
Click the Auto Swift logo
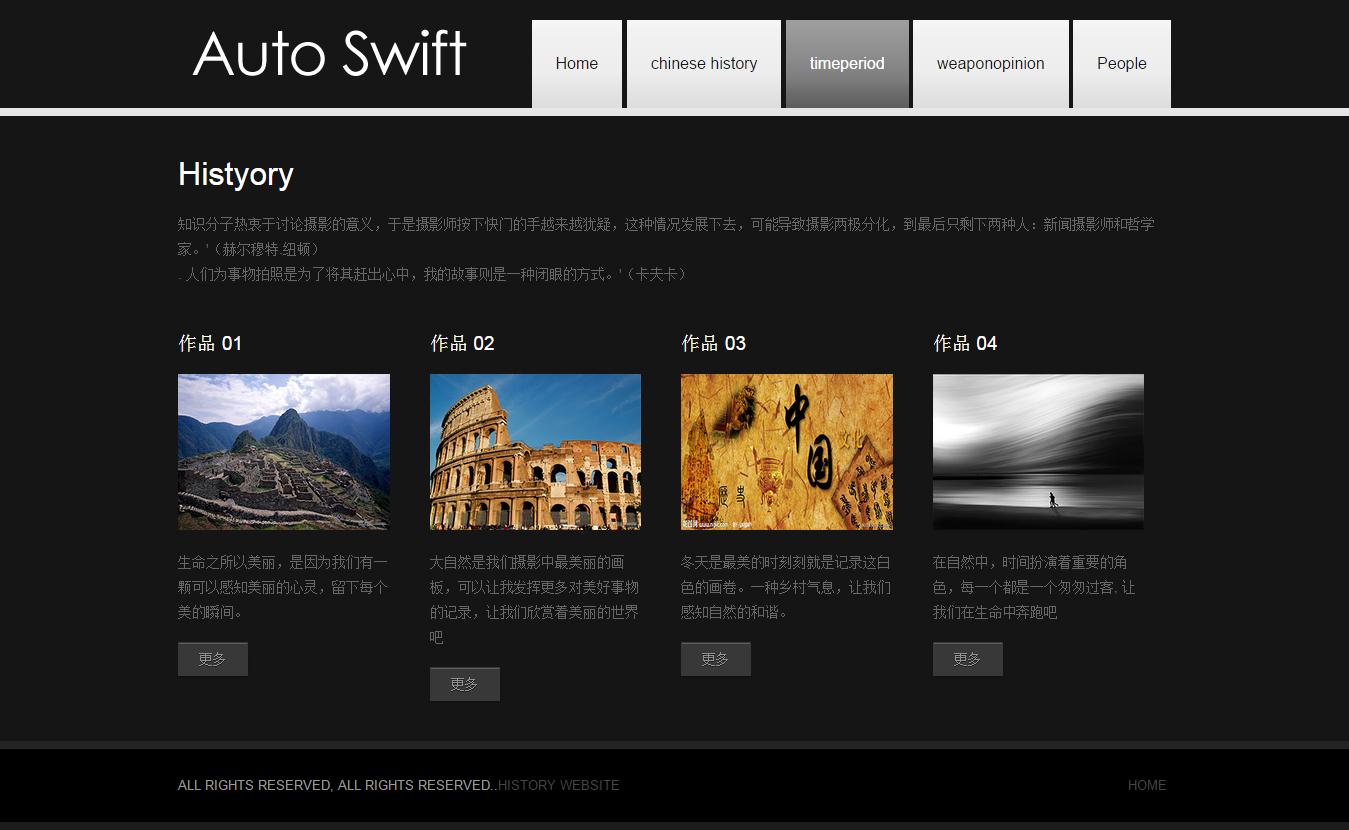click(329, 54)
